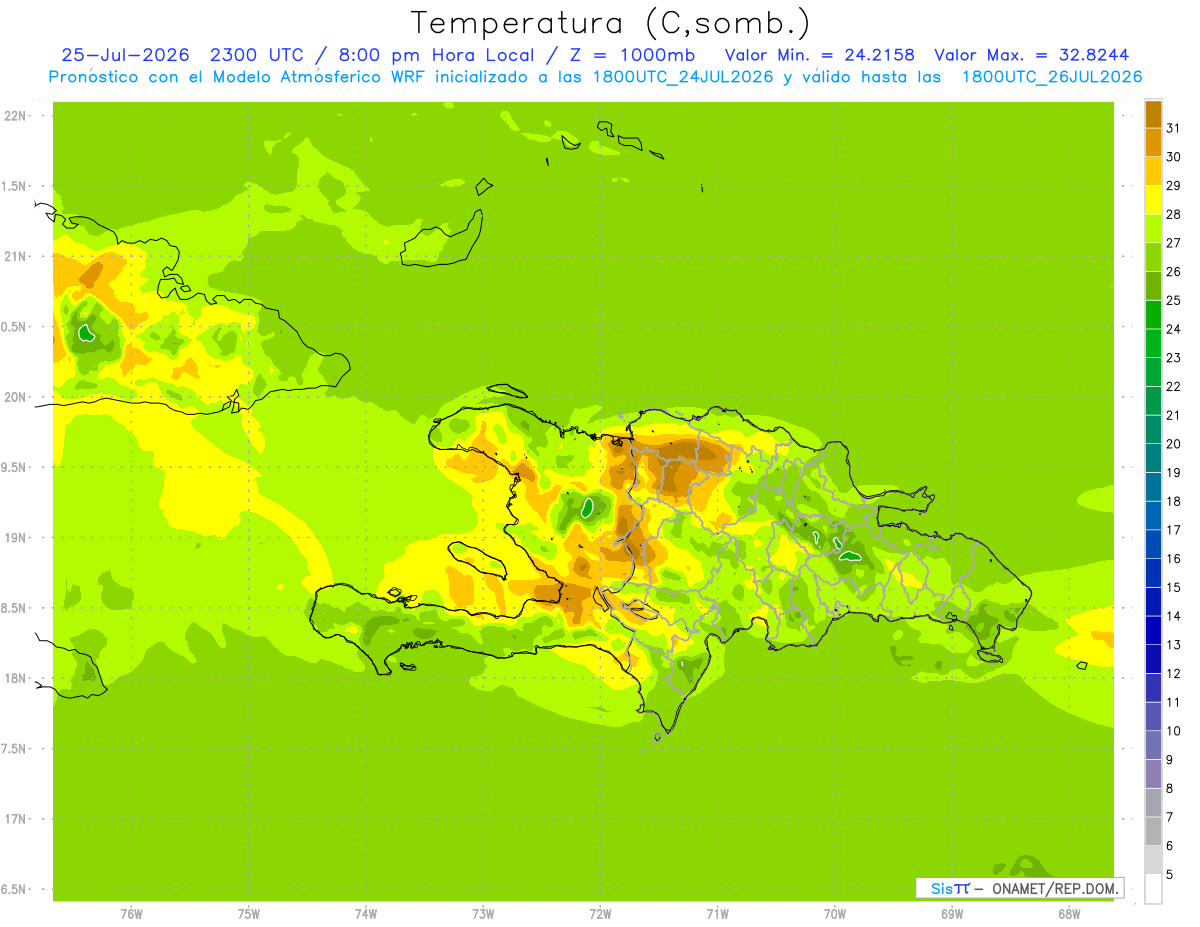Click the 69W longitude label
This screenshot has height=927, width=1200.
952,914
